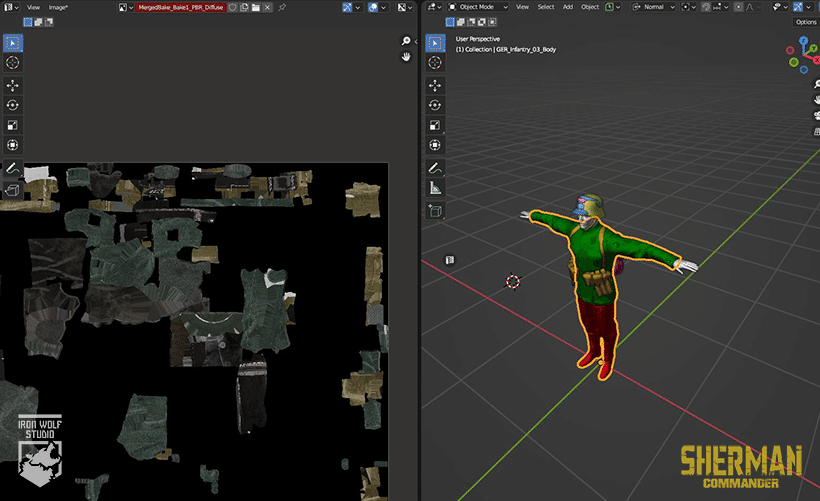
Task: Expand gizmo options arrow in image editor
Action: (358, 7)
